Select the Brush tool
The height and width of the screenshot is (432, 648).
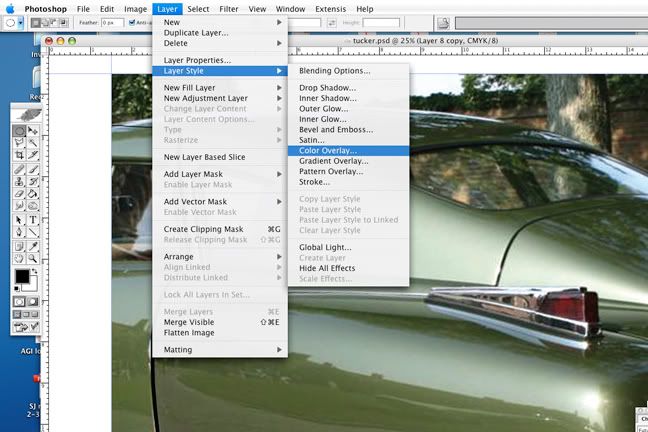33,169
